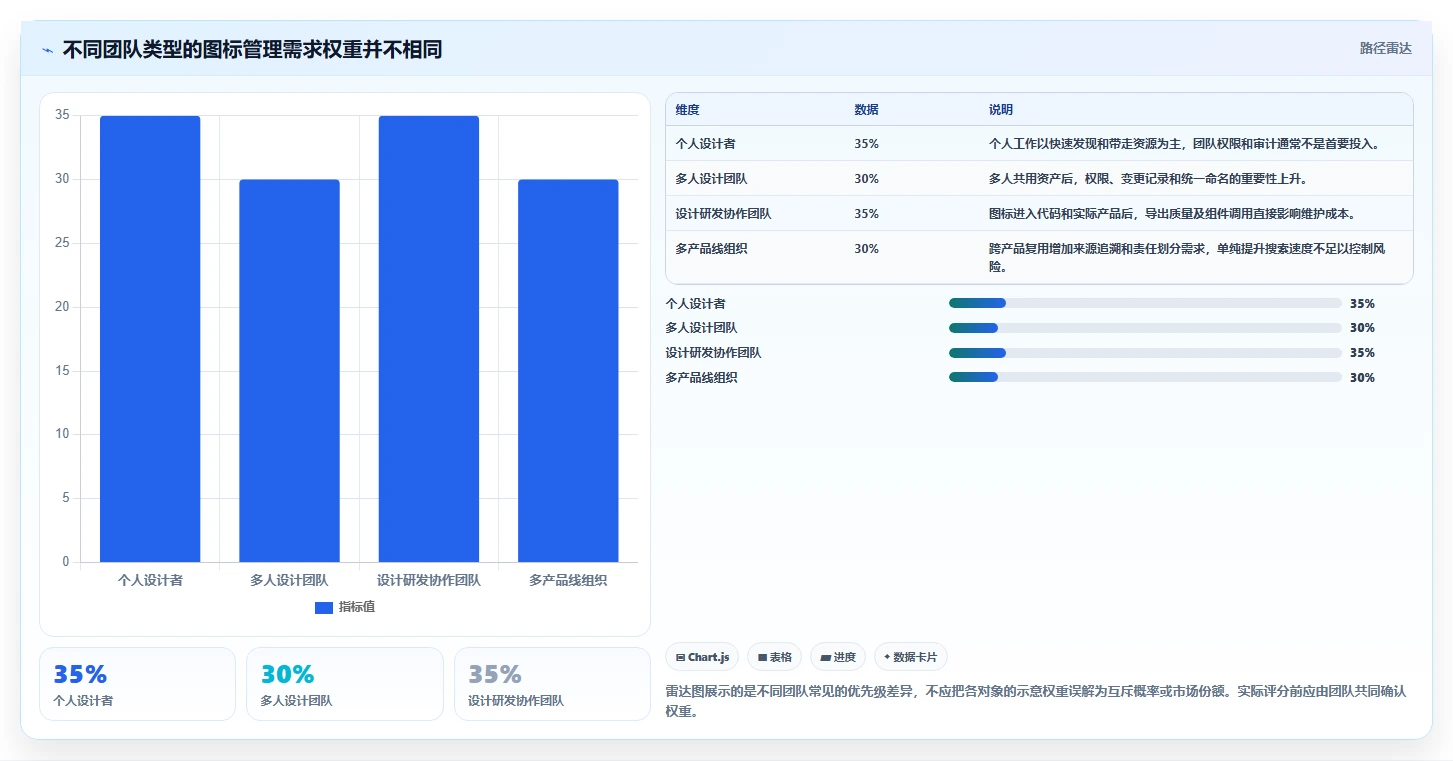Click the 说明 table column header
This screenshot has height=761, width=1453.
pyautogui.click(x=1000, y=110)
